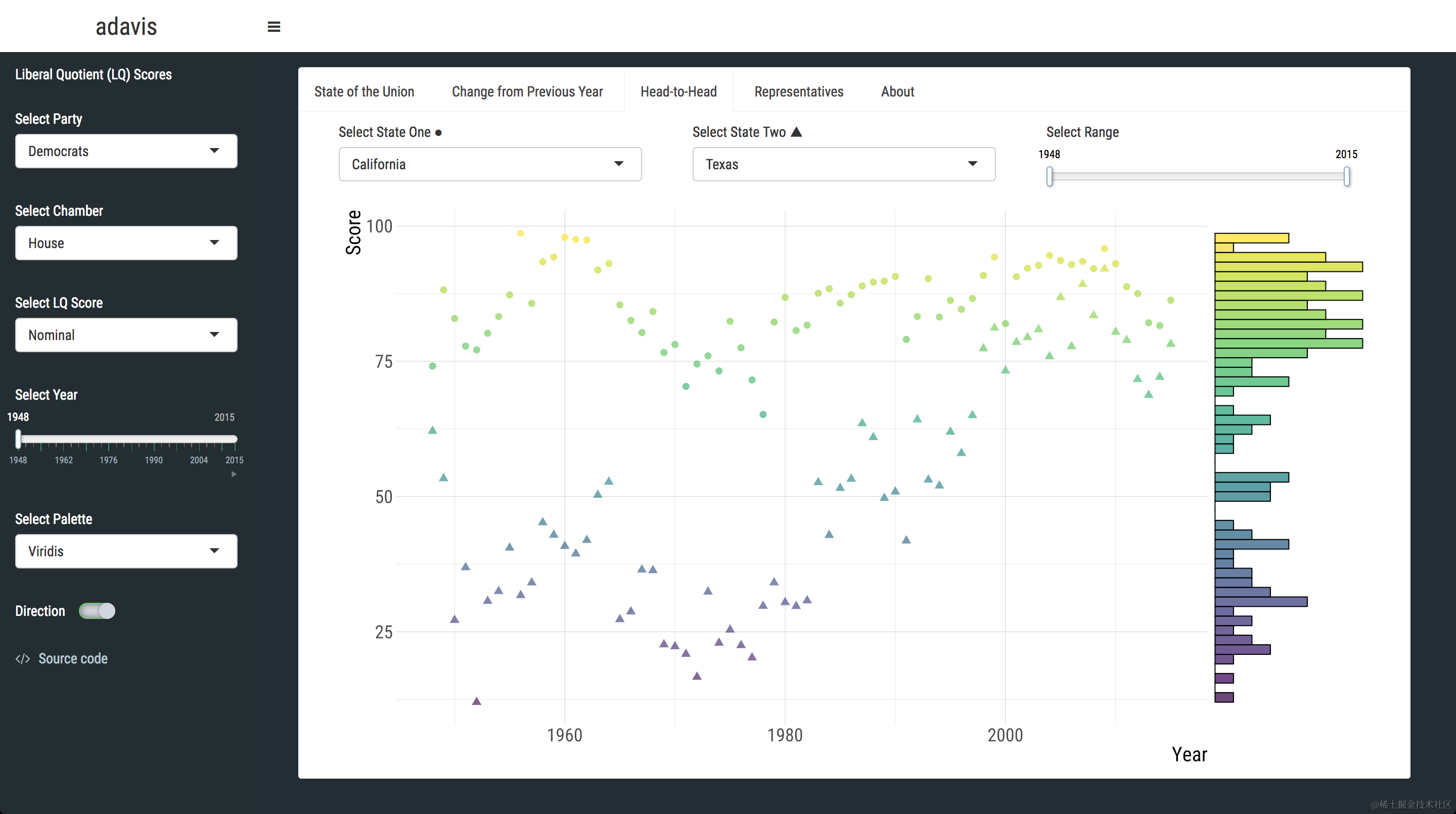The width and height of the screenshot is (1456, 814).
Task: Click the topmost yellow histogram bar
Action: coord(1251,238)
